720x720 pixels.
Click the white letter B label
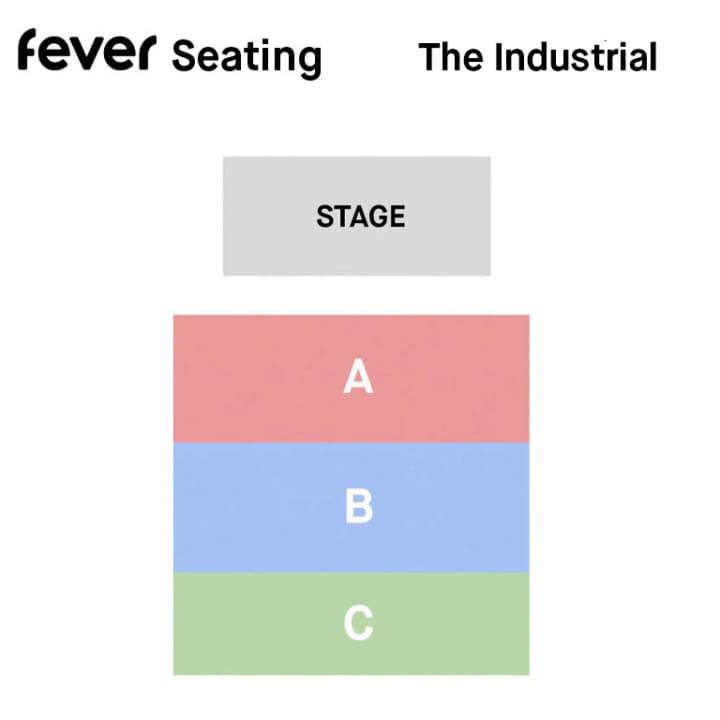click(x=359, y=506)
